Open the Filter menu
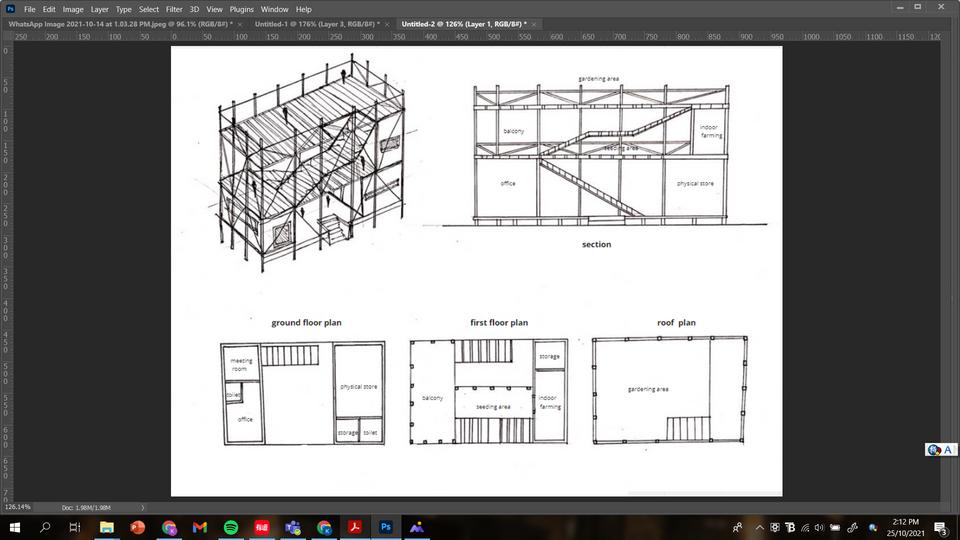 point(174,9)
